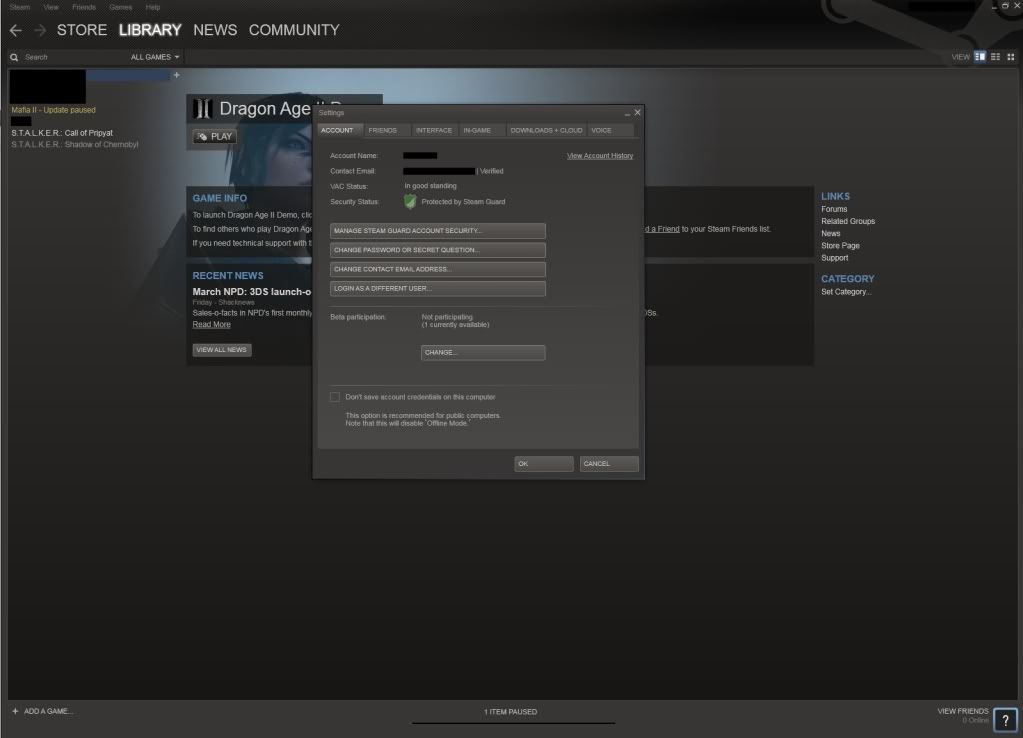
Task: Click View All News button
Action: tap(222, 350)
